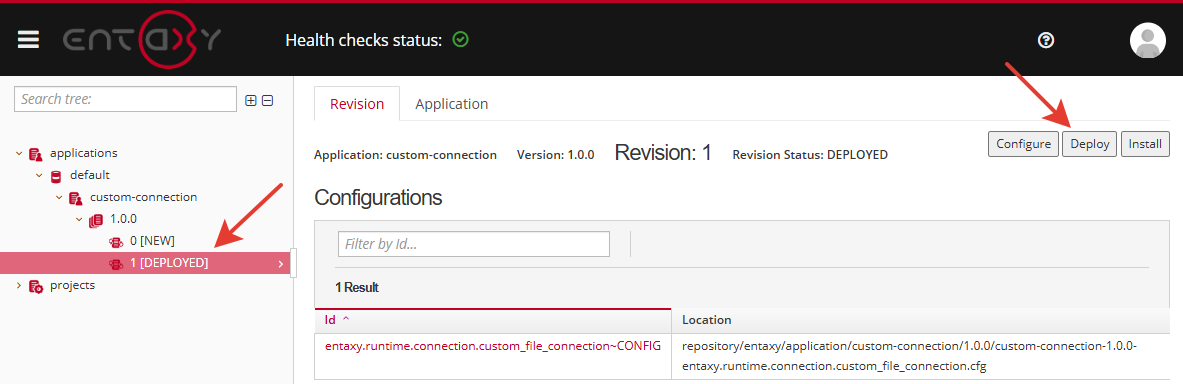The image size is (1183, 384).
Task: Switch to the Application tab
Action: (452, 104)
